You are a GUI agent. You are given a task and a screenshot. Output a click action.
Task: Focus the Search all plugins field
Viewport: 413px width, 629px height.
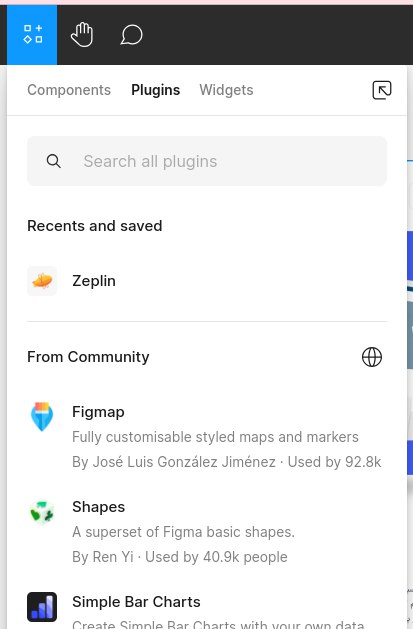(207, 161)
